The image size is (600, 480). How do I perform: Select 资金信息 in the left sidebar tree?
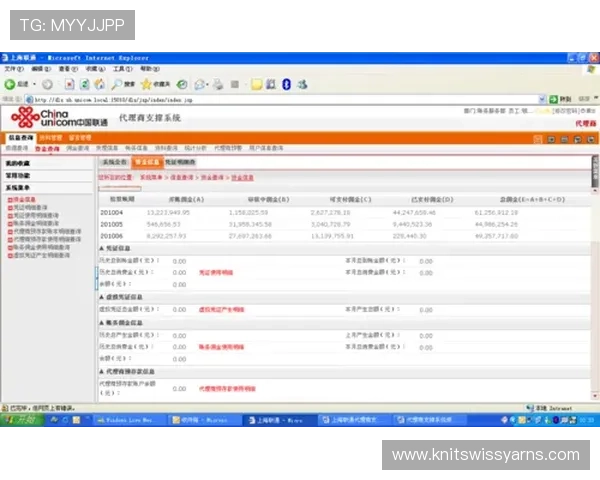tap(24, 199)
